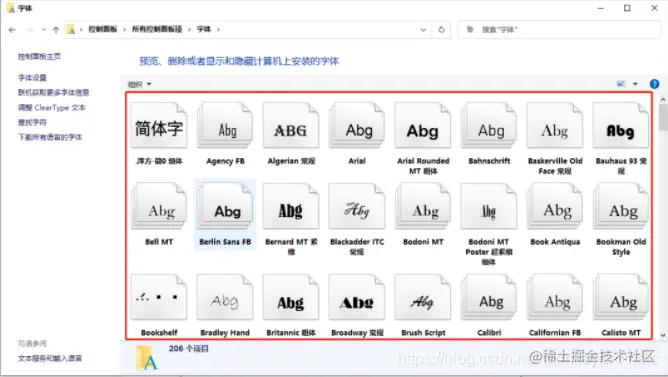Select the Calisto MT font icon
The width and height of the screenshot is (668, 377).
(x=621, y=297)
